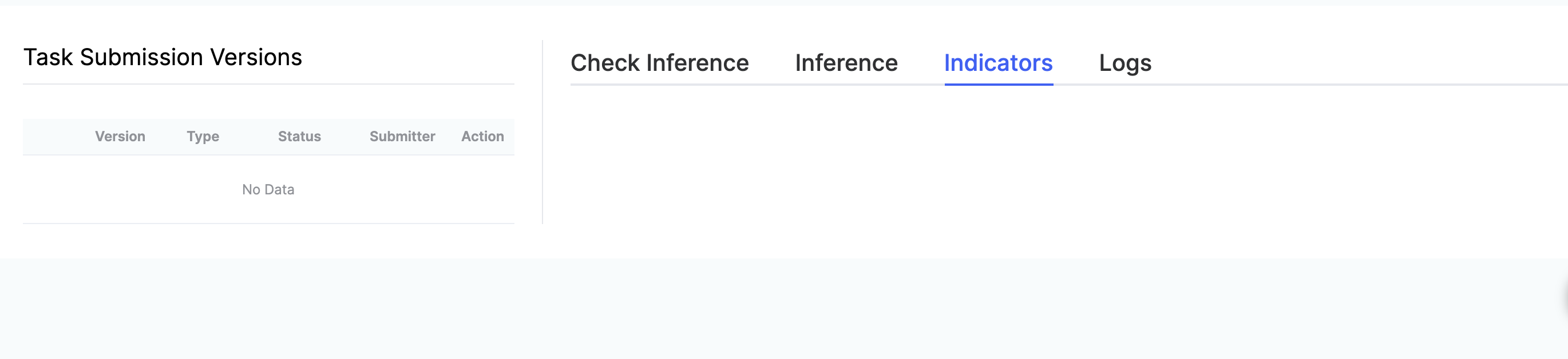Show the Logs tab

[1124, 63]
